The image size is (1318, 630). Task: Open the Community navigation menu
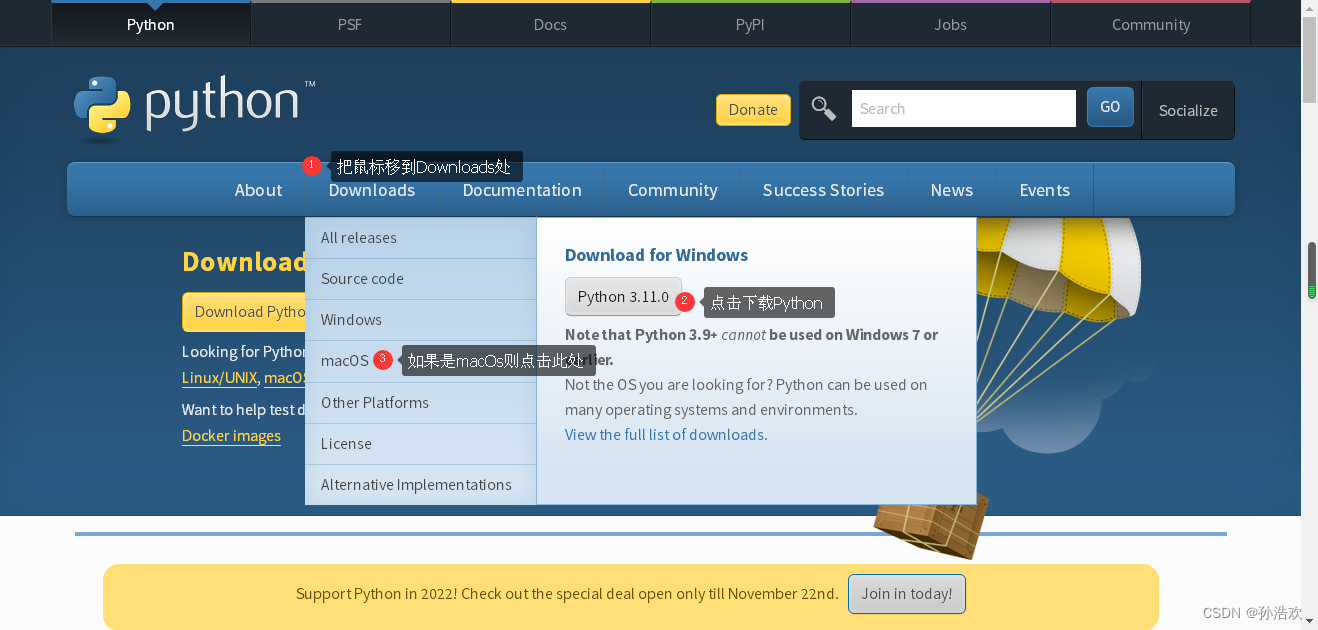coord(672,189)
